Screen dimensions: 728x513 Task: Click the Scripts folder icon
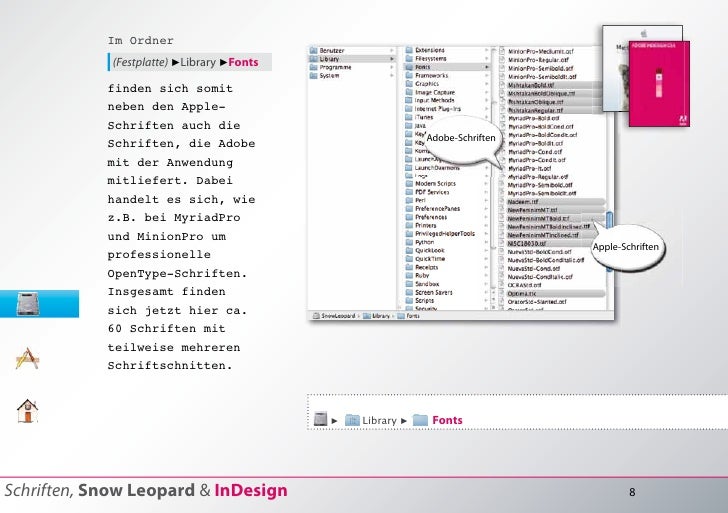pyautogui.click(x=409, y=300)
